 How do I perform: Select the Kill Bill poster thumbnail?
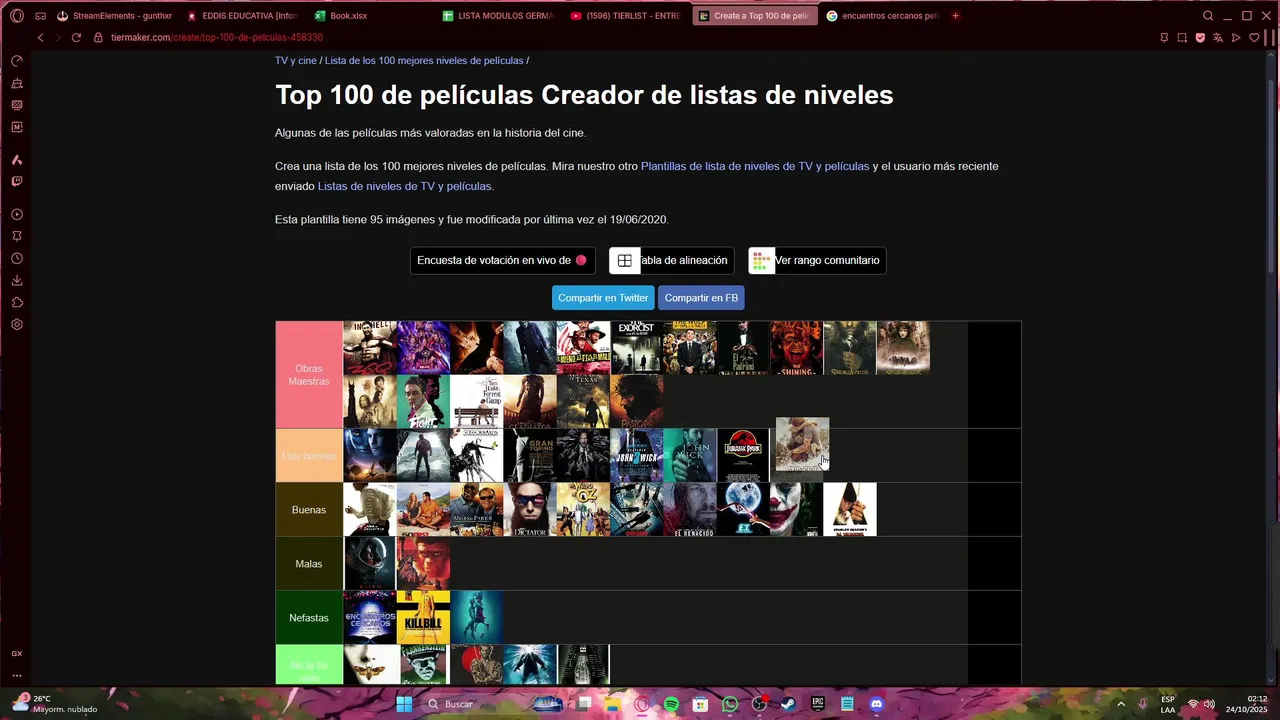point(423,617)
